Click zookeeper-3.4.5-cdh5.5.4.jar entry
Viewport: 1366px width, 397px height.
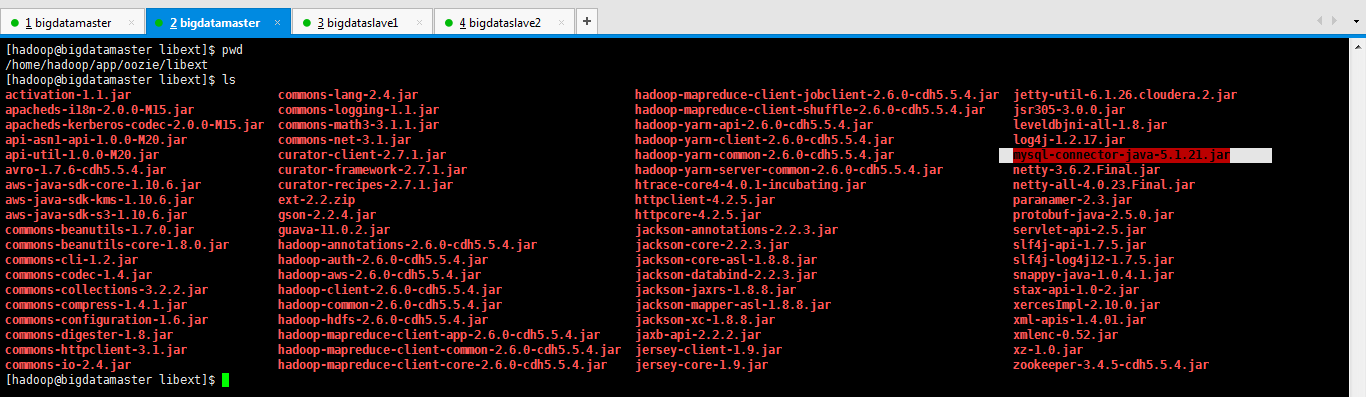(1111, 365)
